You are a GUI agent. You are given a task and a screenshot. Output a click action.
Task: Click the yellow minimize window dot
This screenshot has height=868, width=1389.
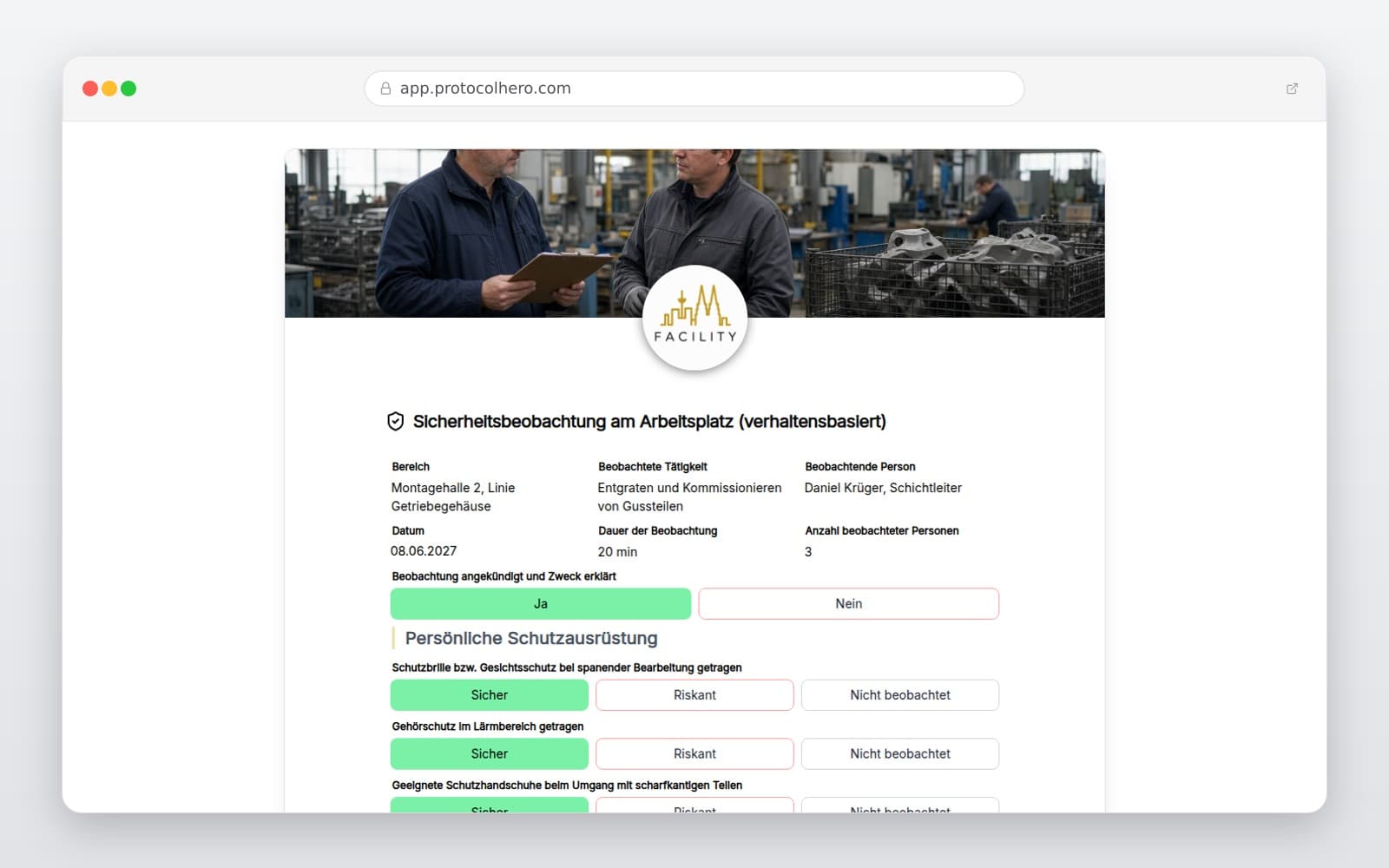(109, 89)
